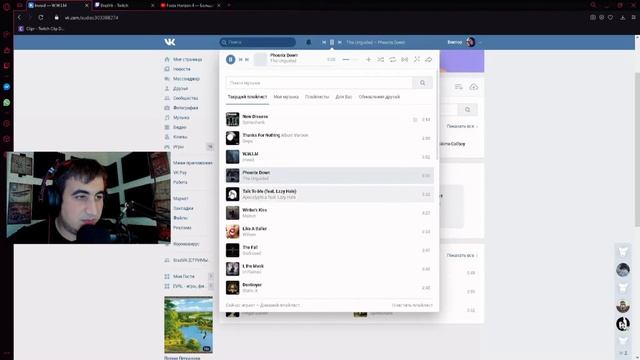Screen dimensions: 640x360
Task: Click the magnifier button beside music search
Action: tap(422, 83)
